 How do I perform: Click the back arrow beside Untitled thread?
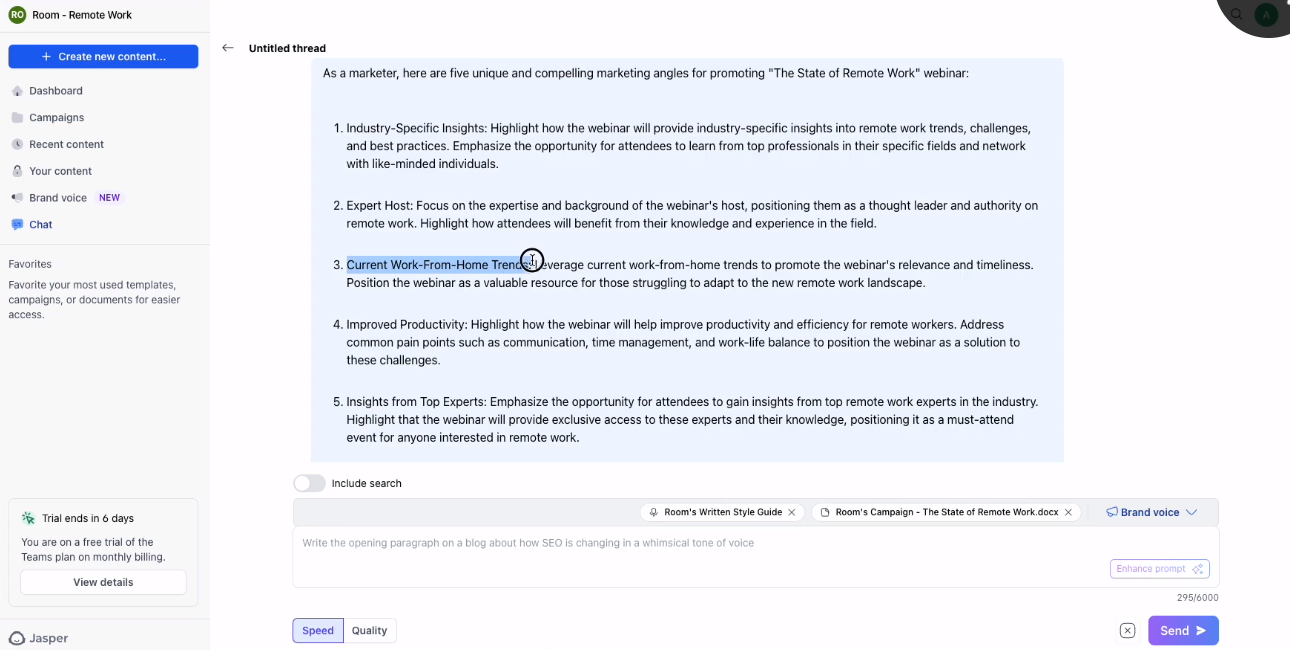click(x=228, y=48)
